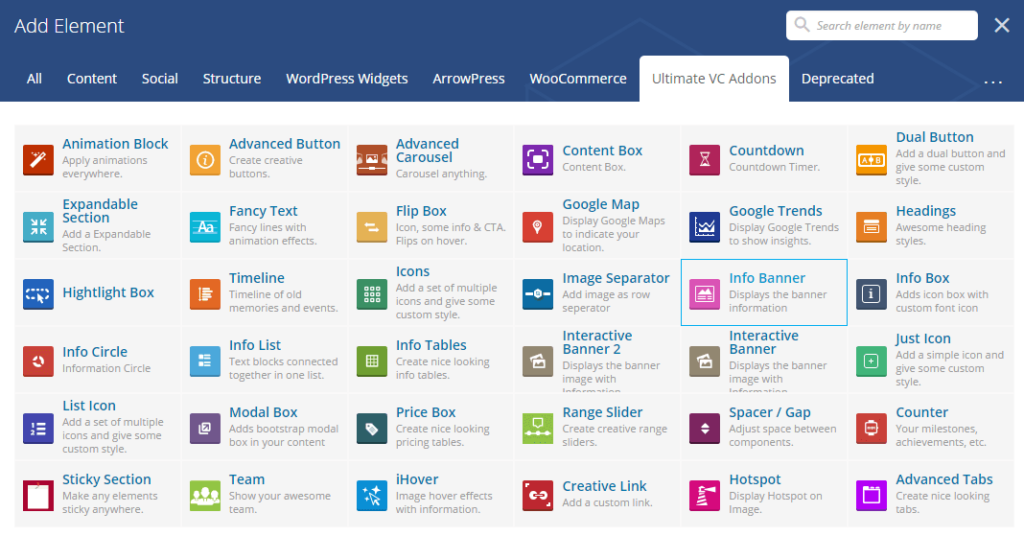Click the Google Trends chart icon

coord(705,227)
